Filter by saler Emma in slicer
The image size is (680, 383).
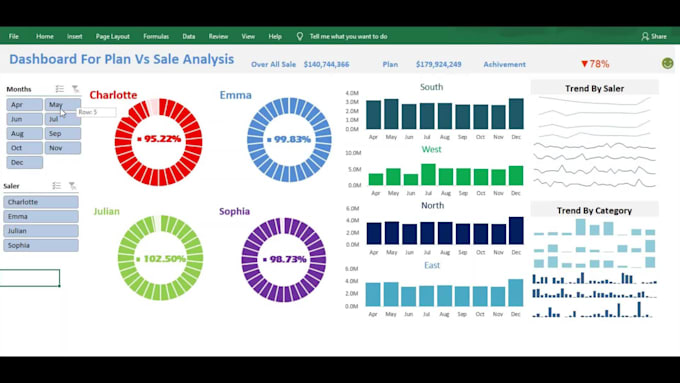[41, 216]
